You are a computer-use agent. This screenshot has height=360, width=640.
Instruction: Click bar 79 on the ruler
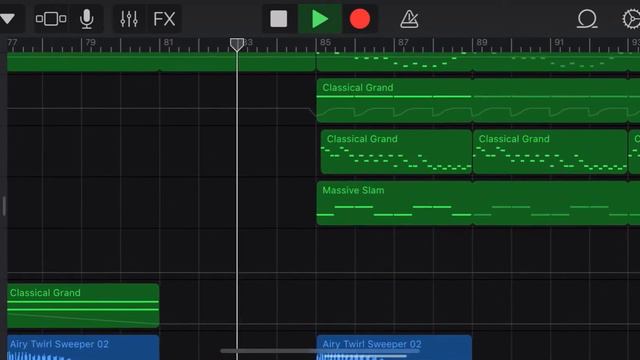91,42
